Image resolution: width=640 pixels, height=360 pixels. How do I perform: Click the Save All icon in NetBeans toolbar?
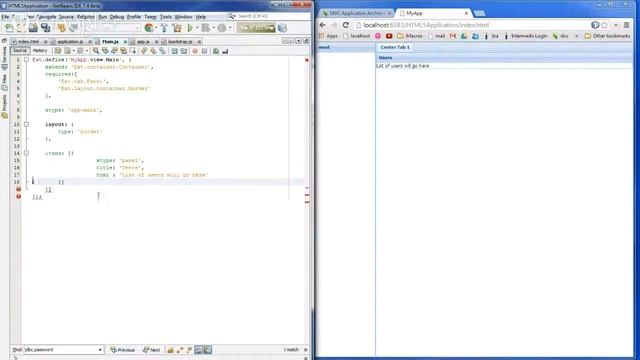45,28
